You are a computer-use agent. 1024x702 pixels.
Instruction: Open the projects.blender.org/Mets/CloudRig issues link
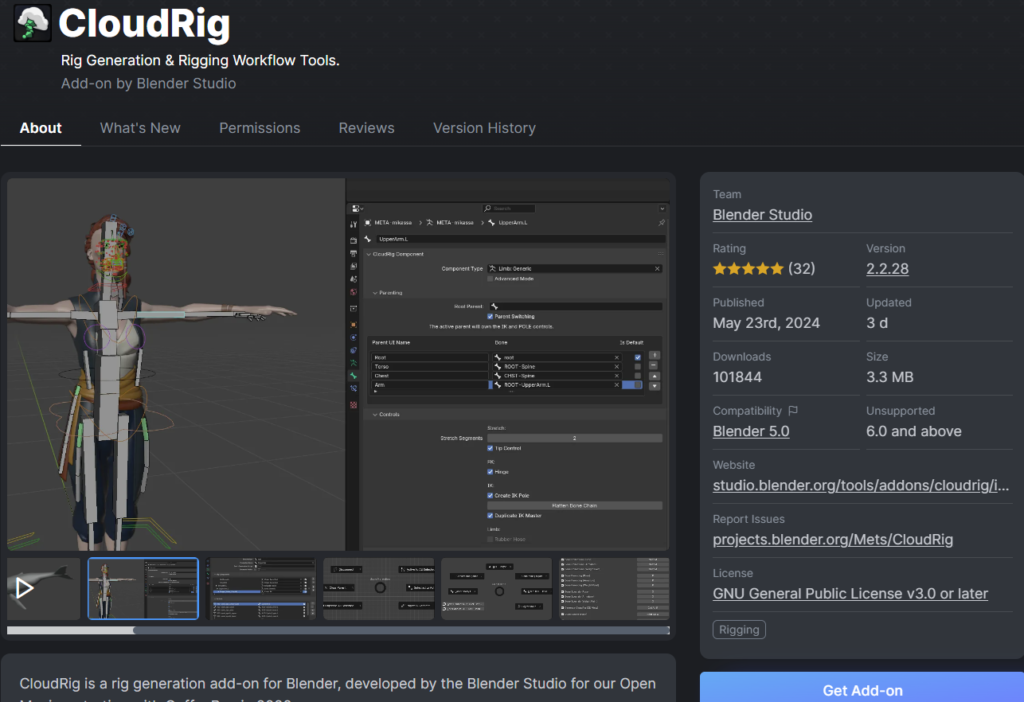(x=833, y=539)
